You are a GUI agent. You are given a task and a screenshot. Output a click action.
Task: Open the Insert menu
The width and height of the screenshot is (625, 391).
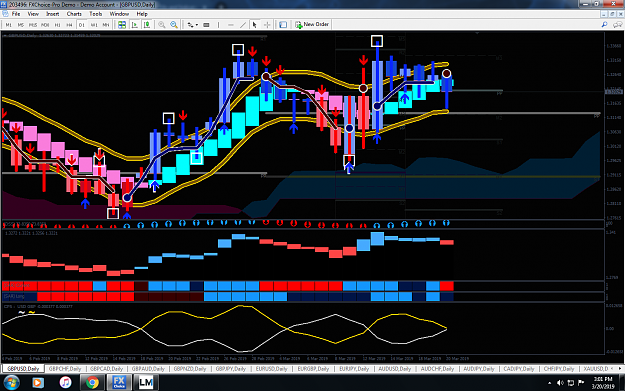click(53, 14)
